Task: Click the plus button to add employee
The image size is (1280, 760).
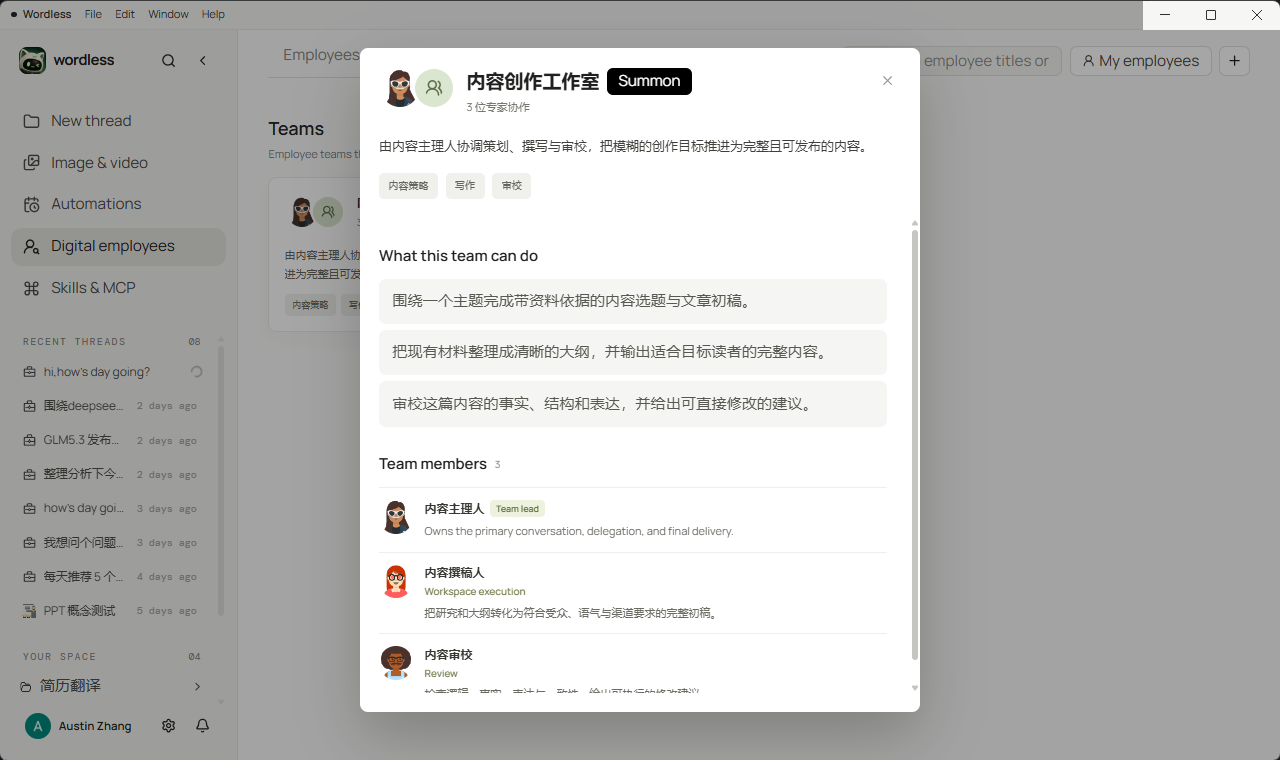Action: (x=1234, y=61)
